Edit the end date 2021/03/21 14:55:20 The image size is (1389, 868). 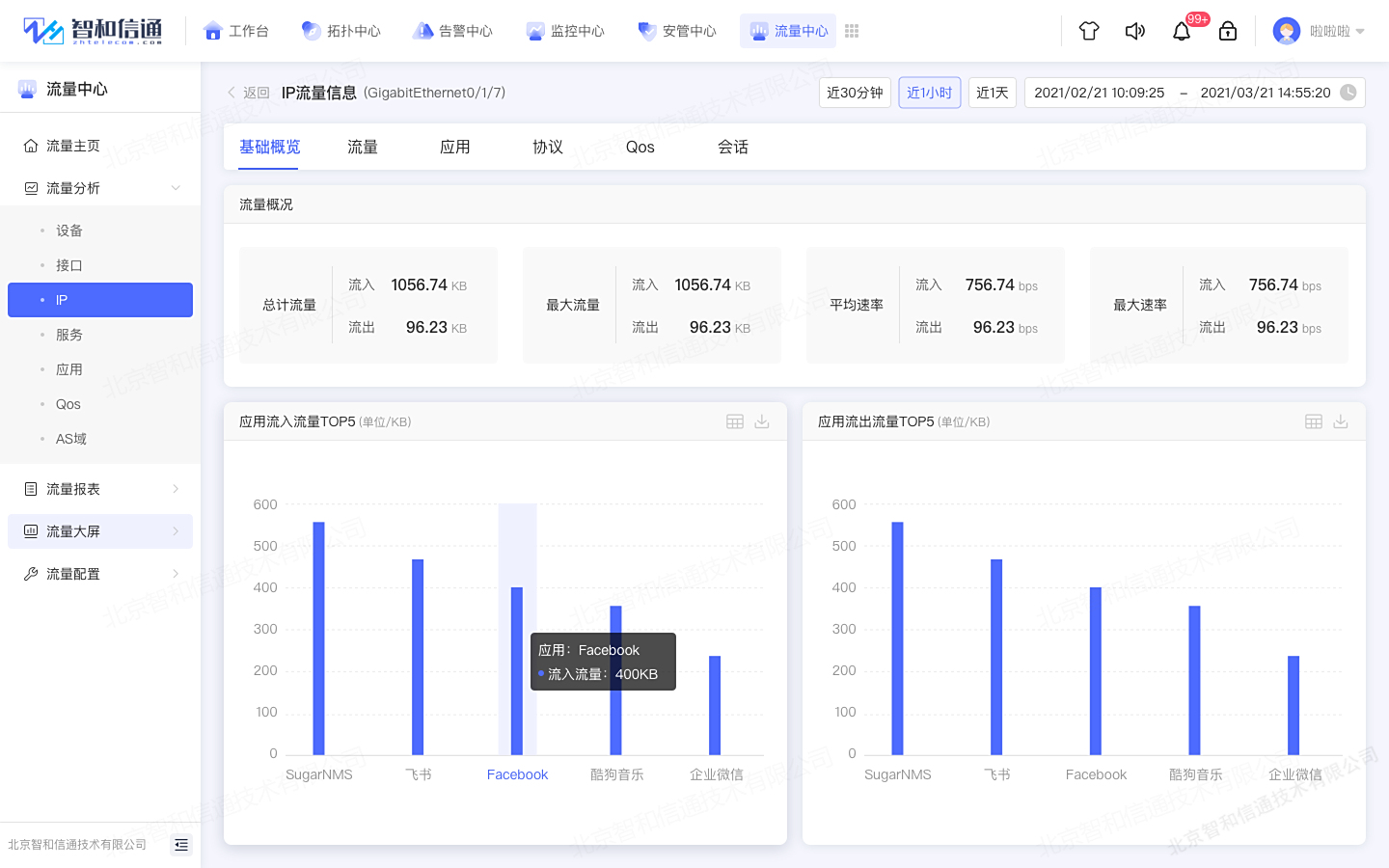coord(1266,93)
